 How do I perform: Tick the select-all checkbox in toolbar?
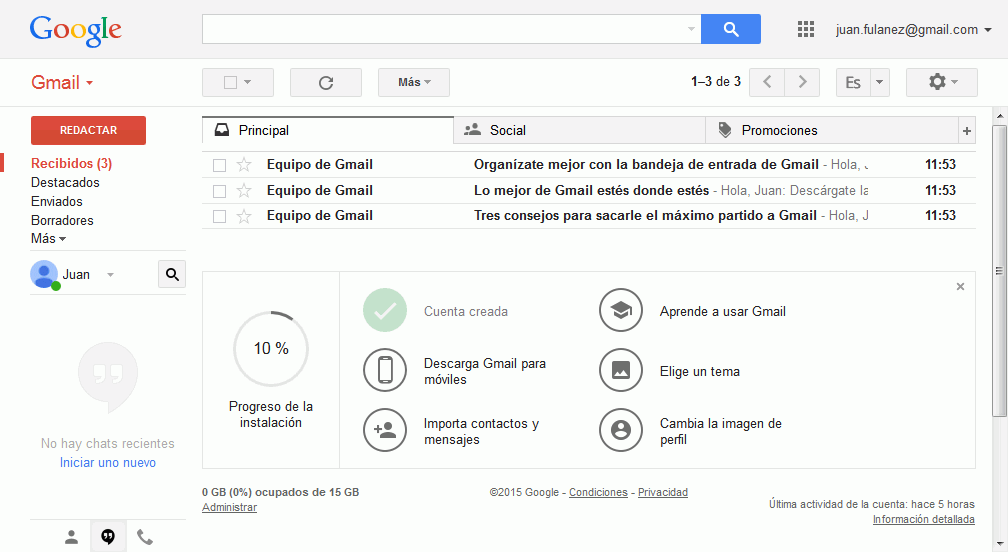pyautogui.click(x=230, y=82)
